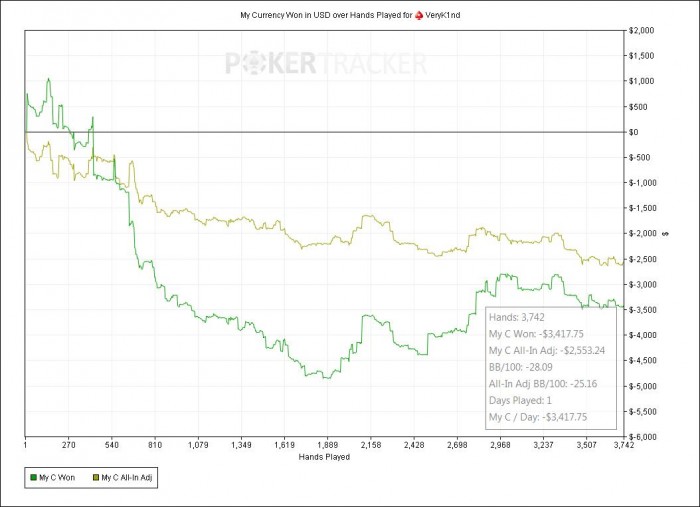Click the 2,158 x-axis tick label
Viewport: 700px width, 507px height.
(371, 445)
